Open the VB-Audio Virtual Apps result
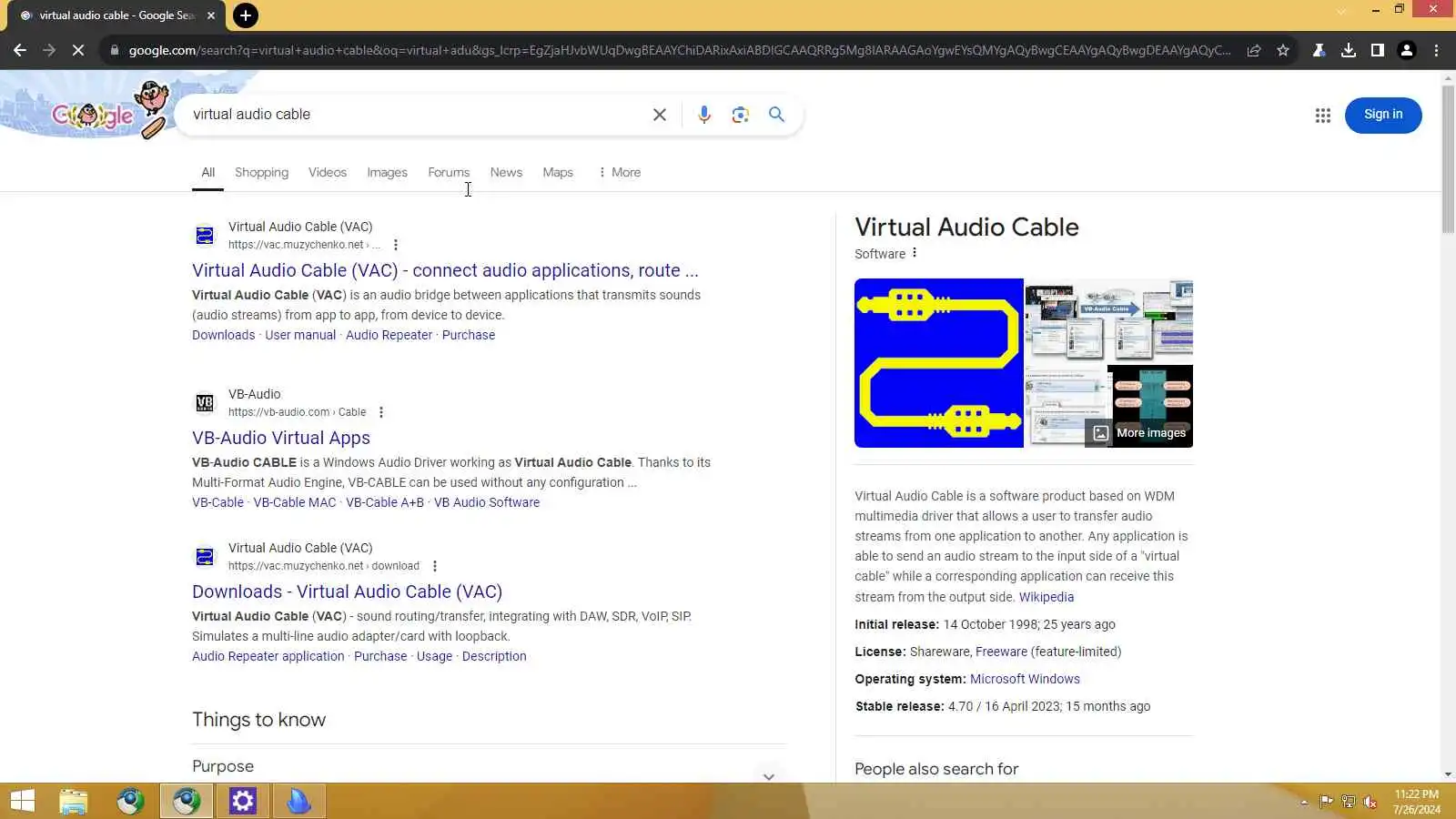Image resolution: width=1456 pixels, height=819 pixels. 281,438
